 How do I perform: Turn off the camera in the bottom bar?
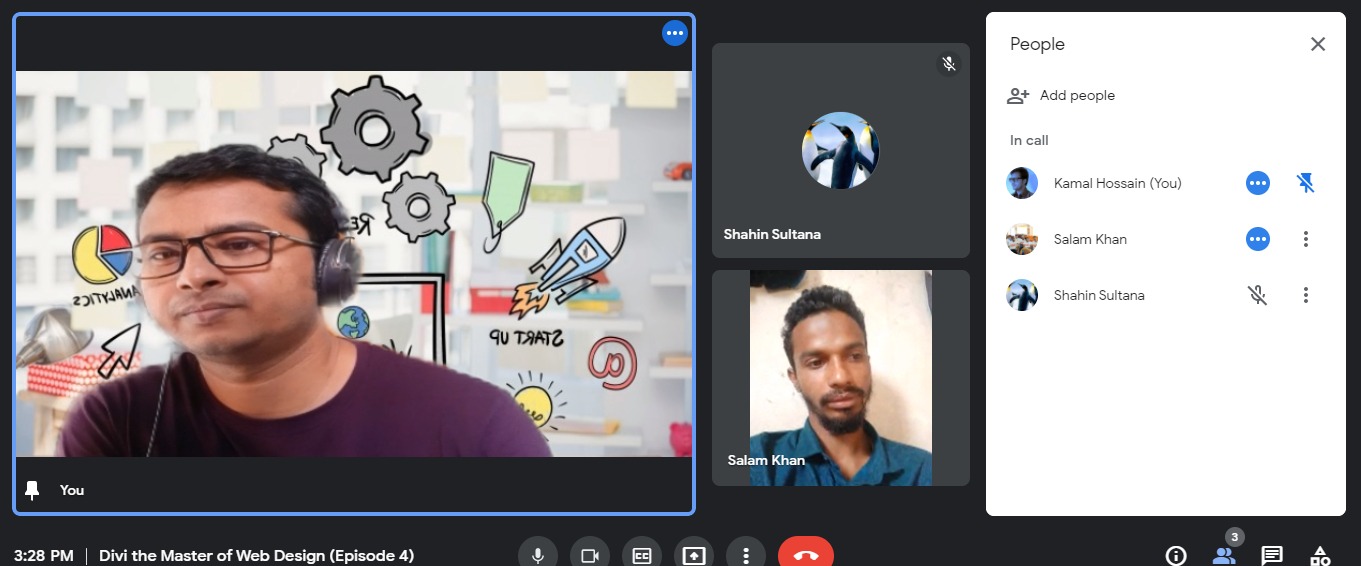(590, 555)
